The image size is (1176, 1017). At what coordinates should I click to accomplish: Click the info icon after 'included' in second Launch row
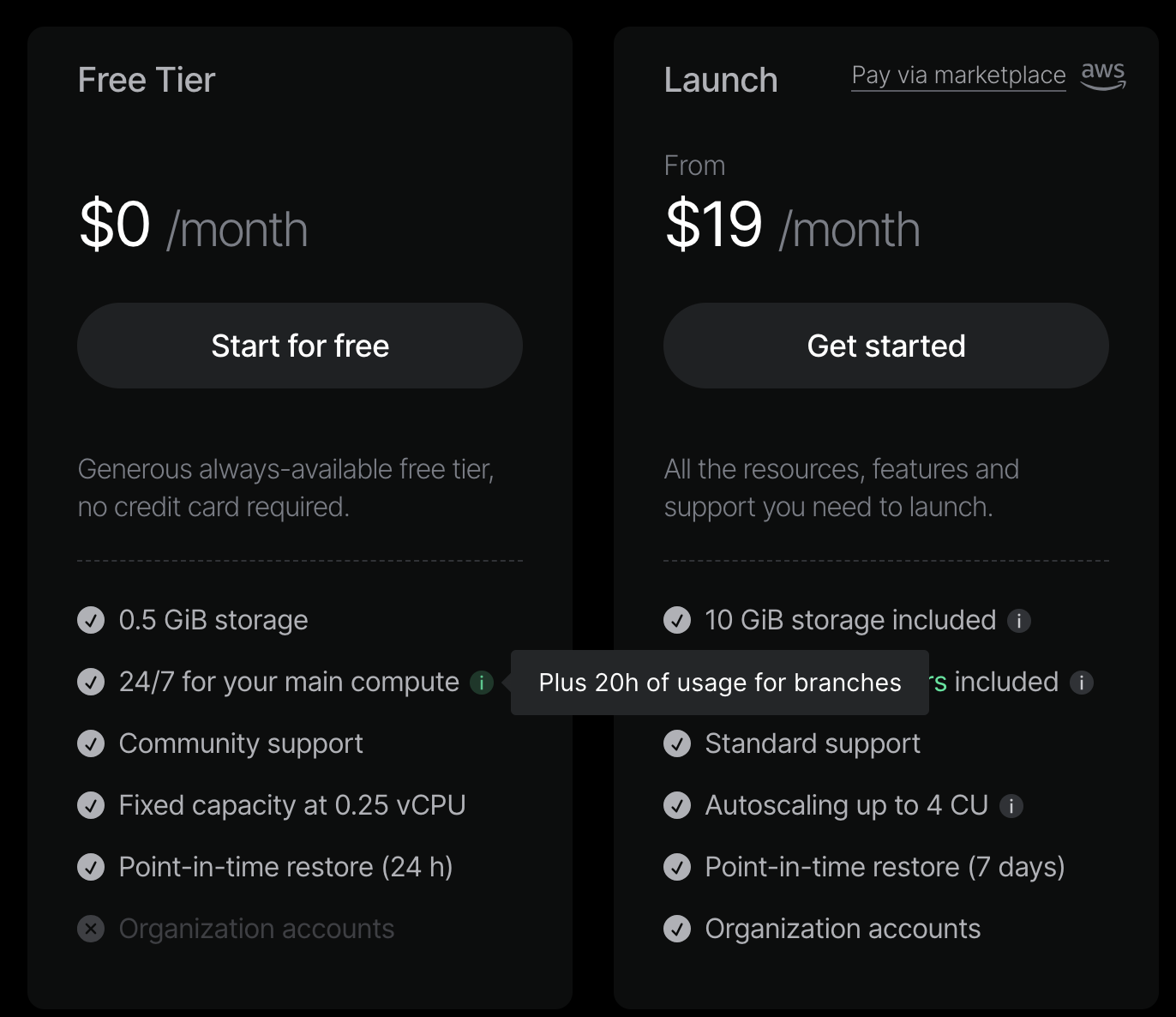1082,683
